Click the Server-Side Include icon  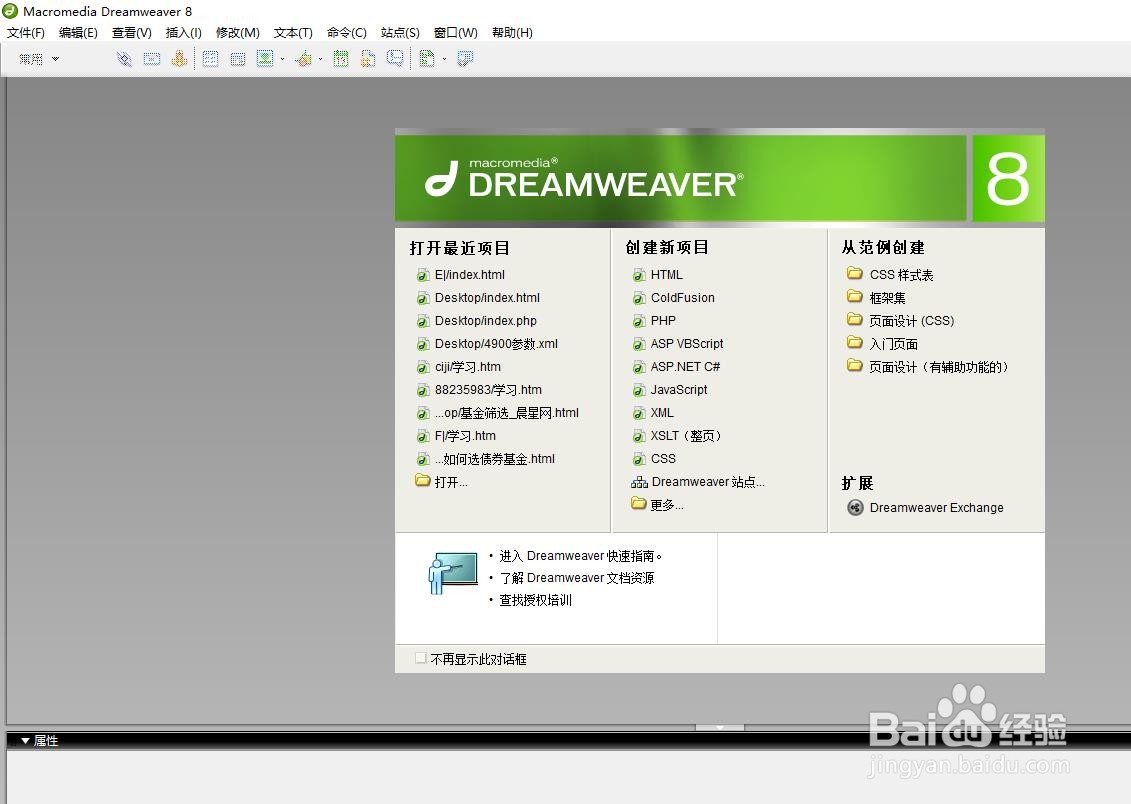[x=368, y=59]
